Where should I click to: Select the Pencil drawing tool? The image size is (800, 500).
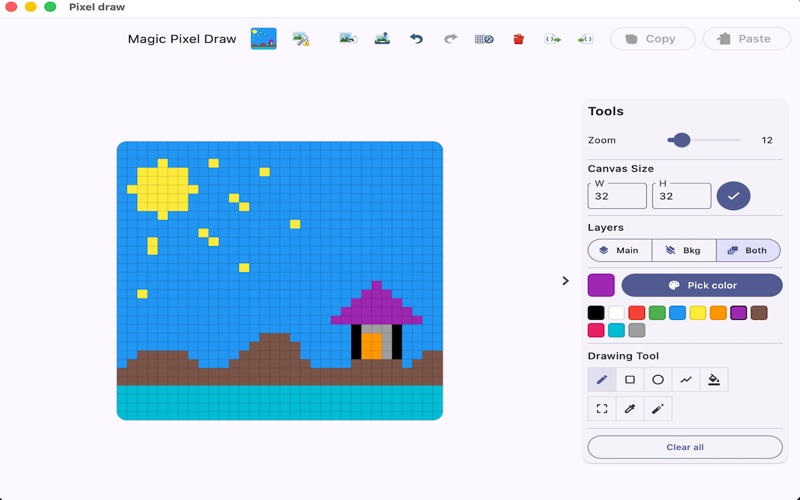click(602, 380)
